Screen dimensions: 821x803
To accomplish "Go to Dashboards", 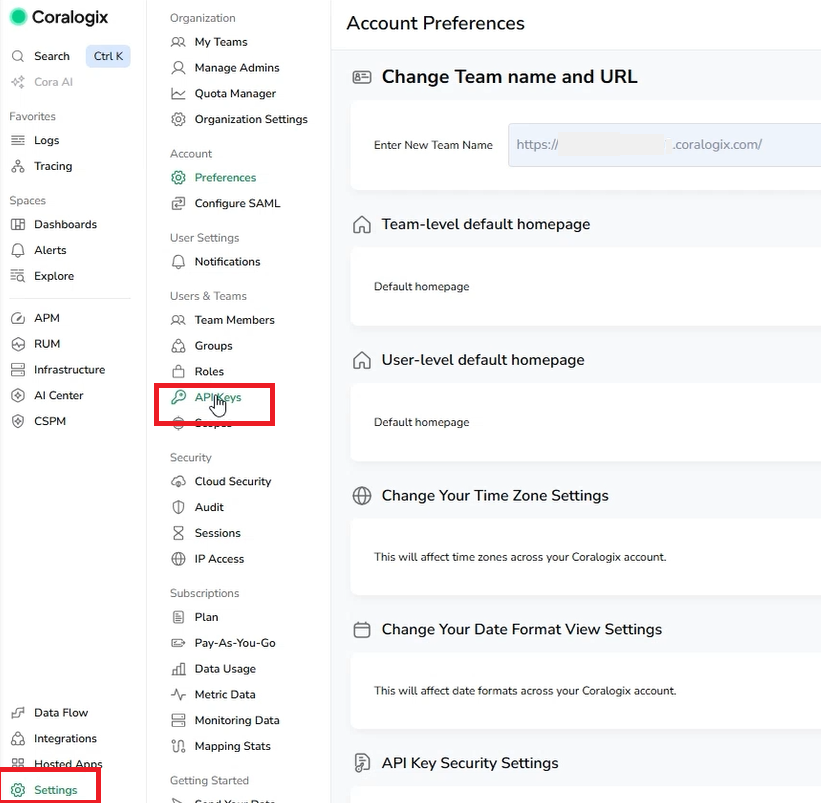I will pos(65,224).
